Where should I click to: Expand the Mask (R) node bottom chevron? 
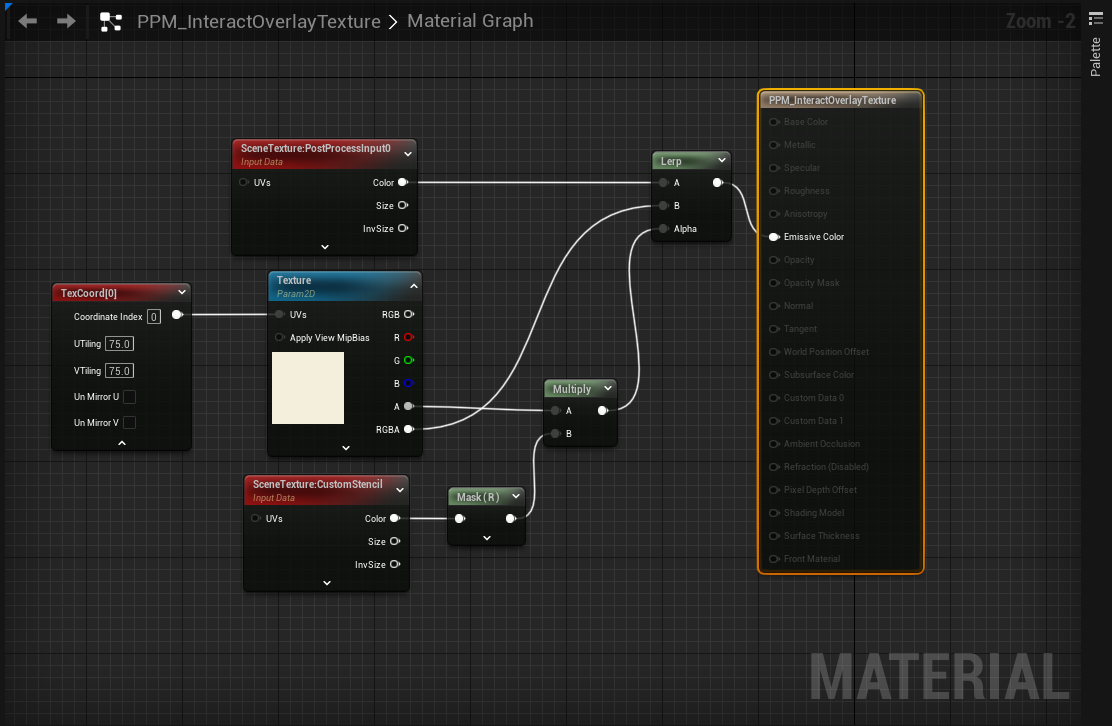point(486,538)
